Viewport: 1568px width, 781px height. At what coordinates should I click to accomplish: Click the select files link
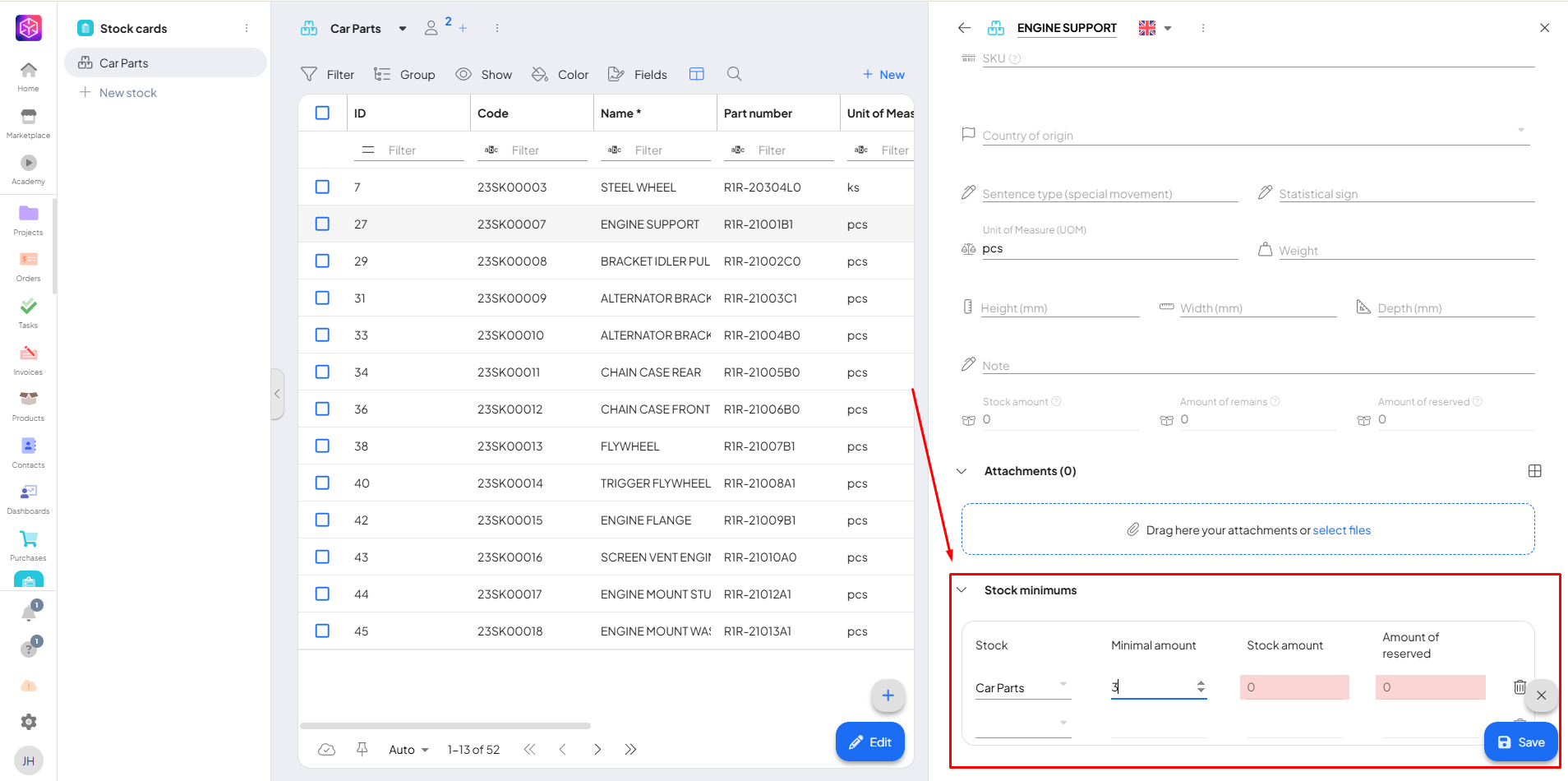[x=1341, y=530]
